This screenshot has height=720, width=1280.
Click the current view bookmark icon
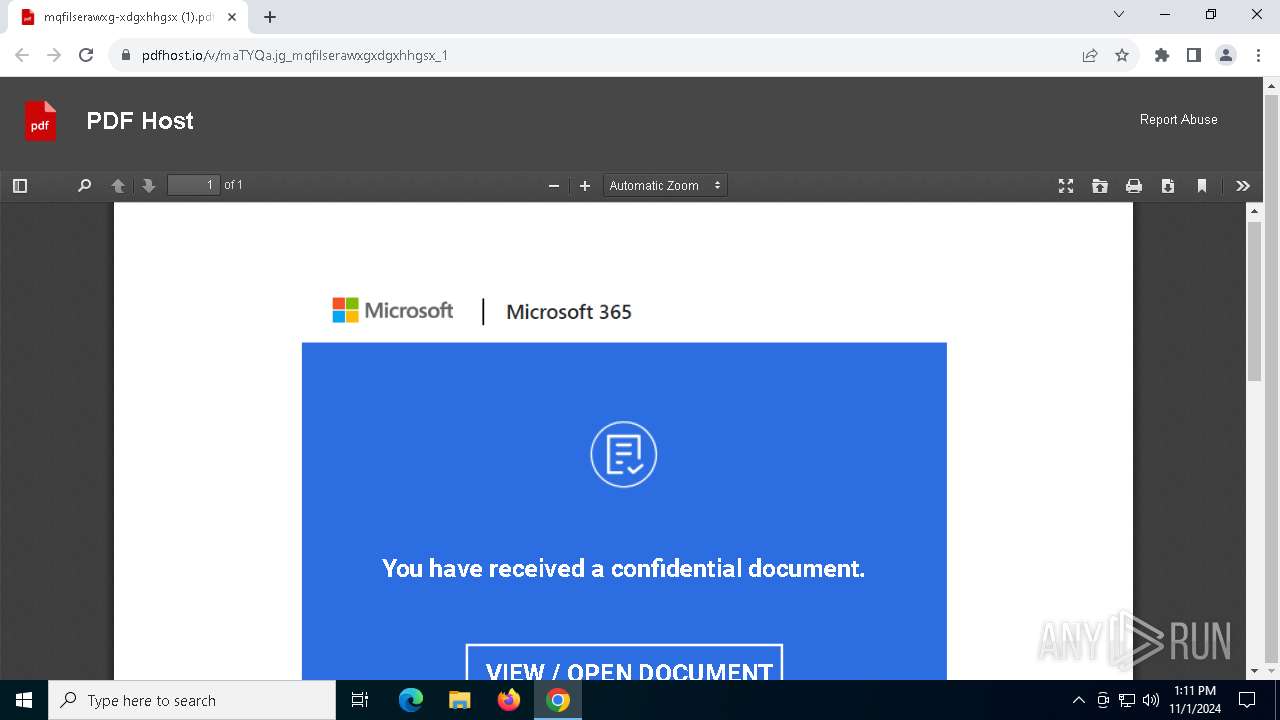1202,185
